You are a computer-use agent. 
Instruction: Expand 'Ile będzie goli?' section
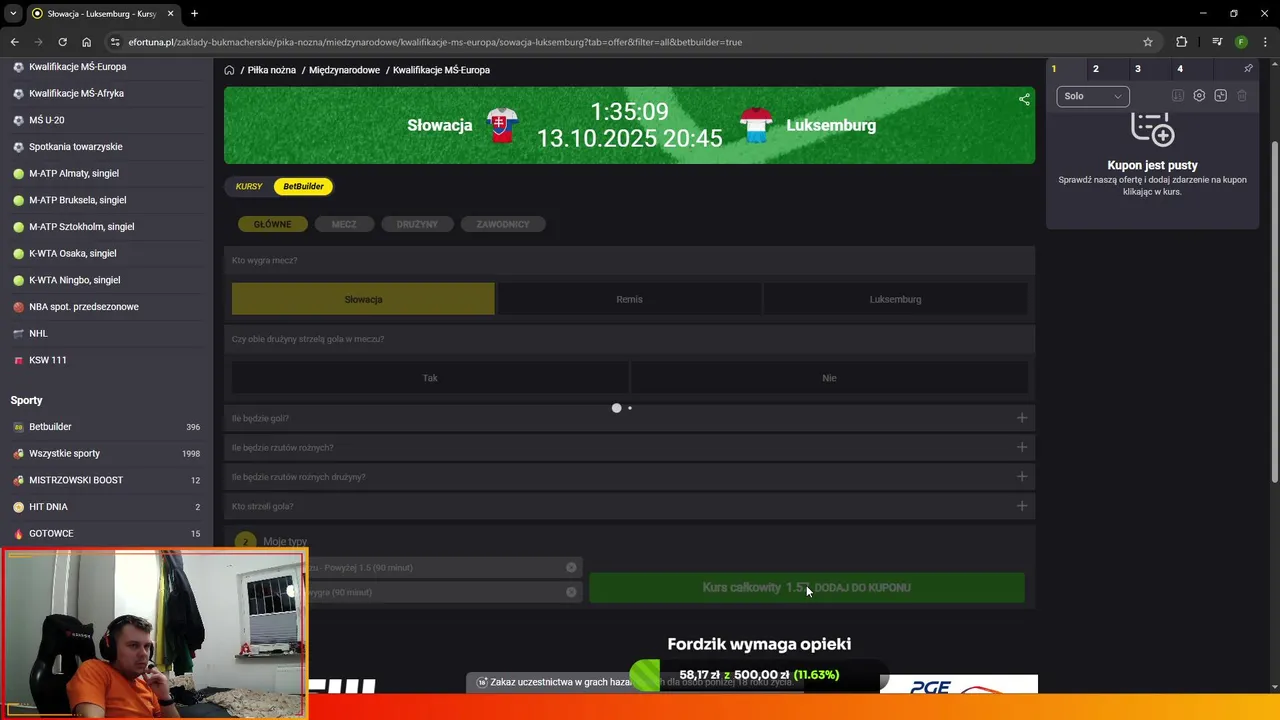629,418
